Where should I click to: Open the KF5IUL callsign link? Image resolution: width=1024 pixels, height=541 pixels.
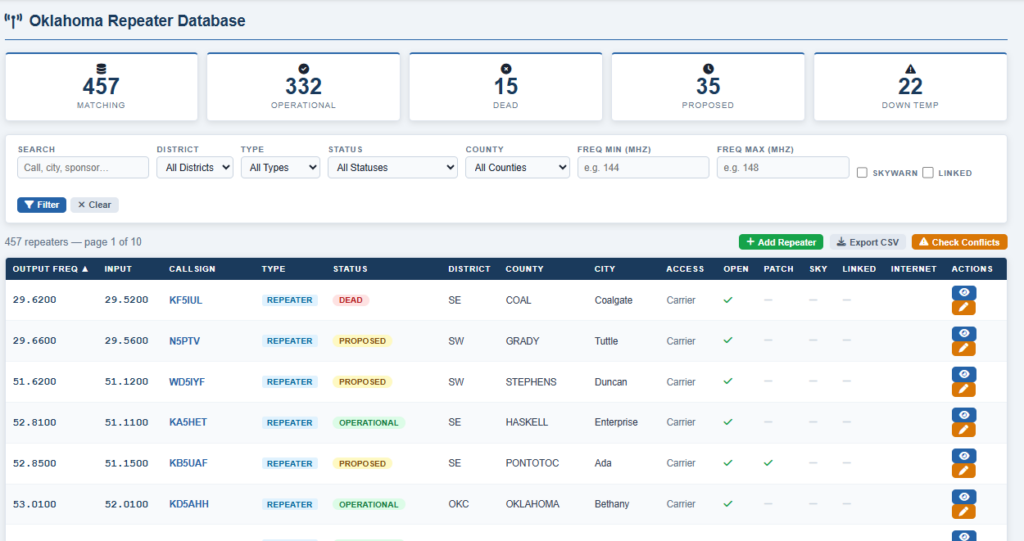188,300
